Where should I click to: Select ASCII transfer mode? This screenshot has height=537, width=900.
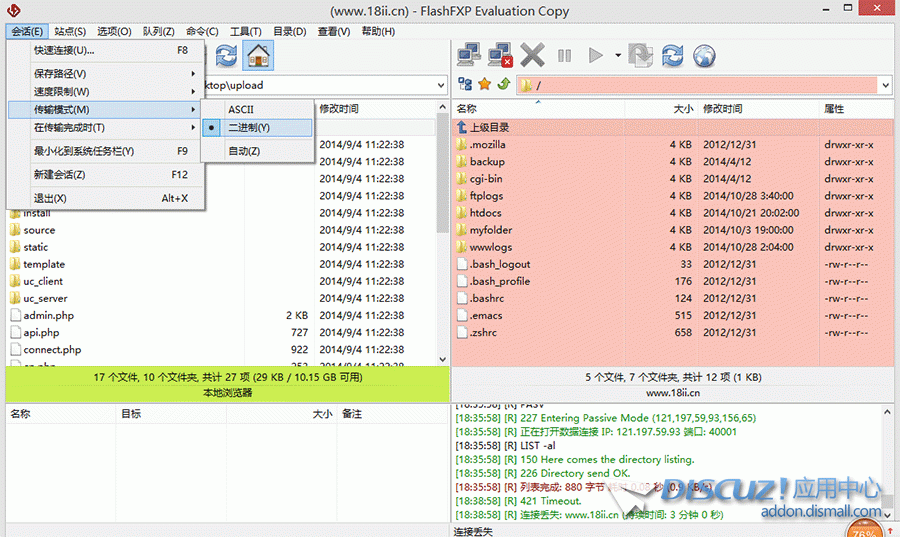[241, 109]
